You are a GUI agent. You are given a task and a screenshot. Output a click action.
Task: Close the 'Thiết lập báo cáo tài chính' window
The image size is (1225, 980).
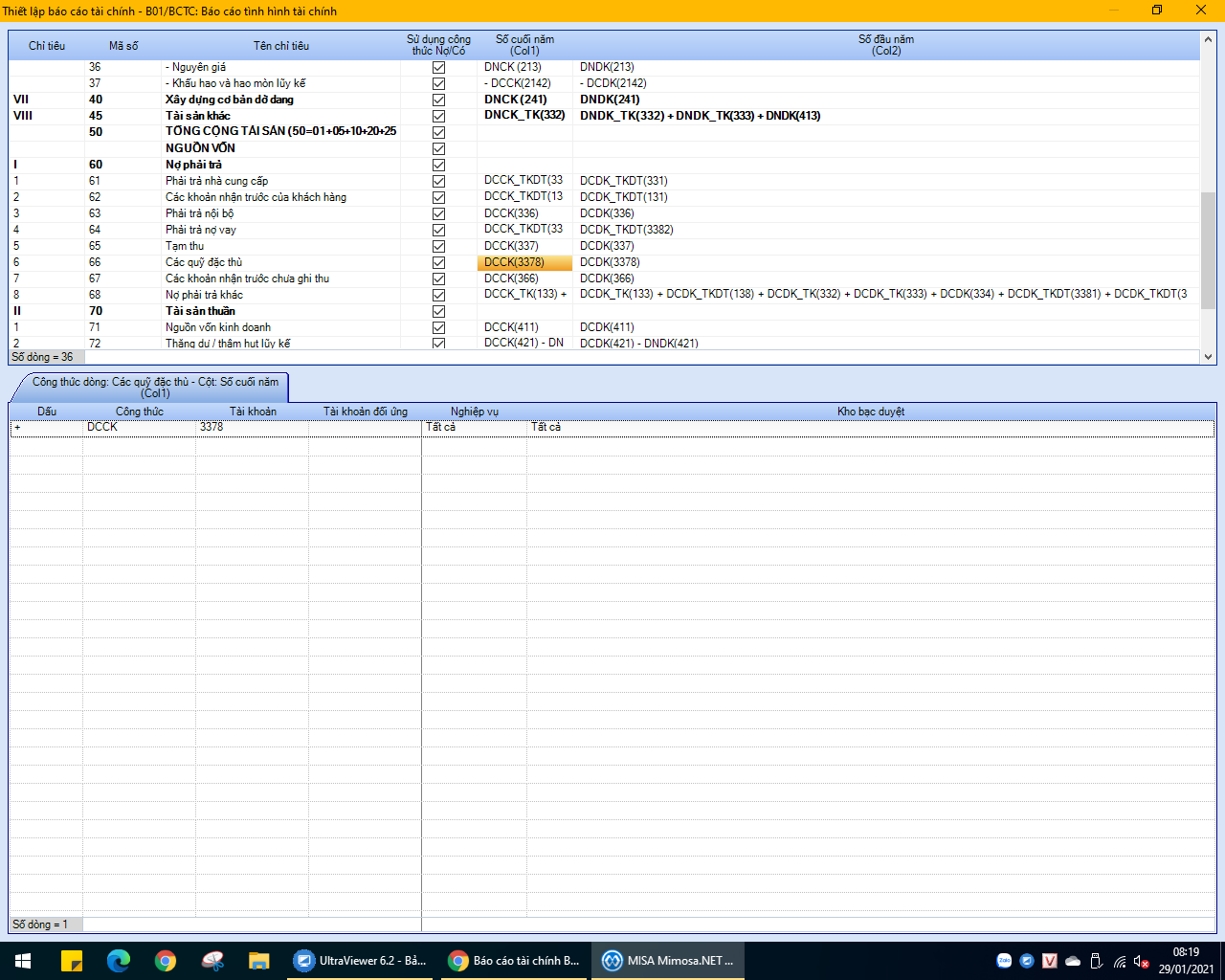[1201, 11]
